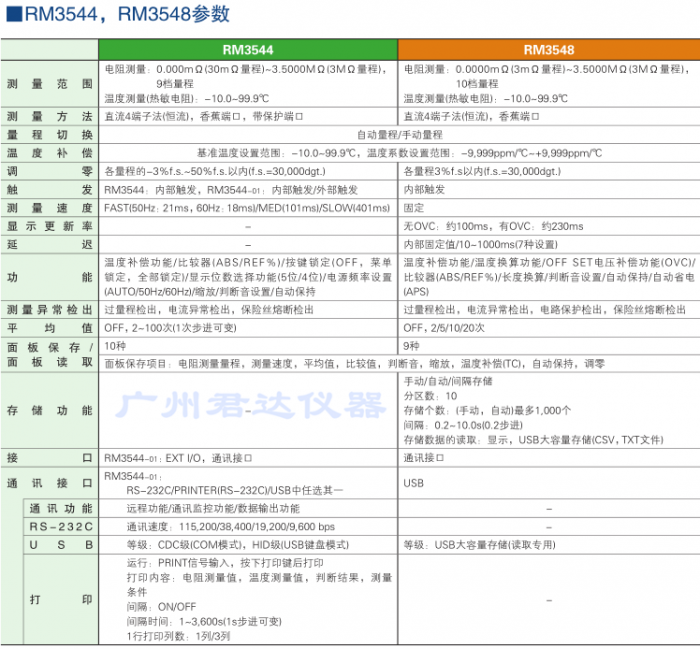
Task: Click the panel save cell '9种'
Action: 411,346
